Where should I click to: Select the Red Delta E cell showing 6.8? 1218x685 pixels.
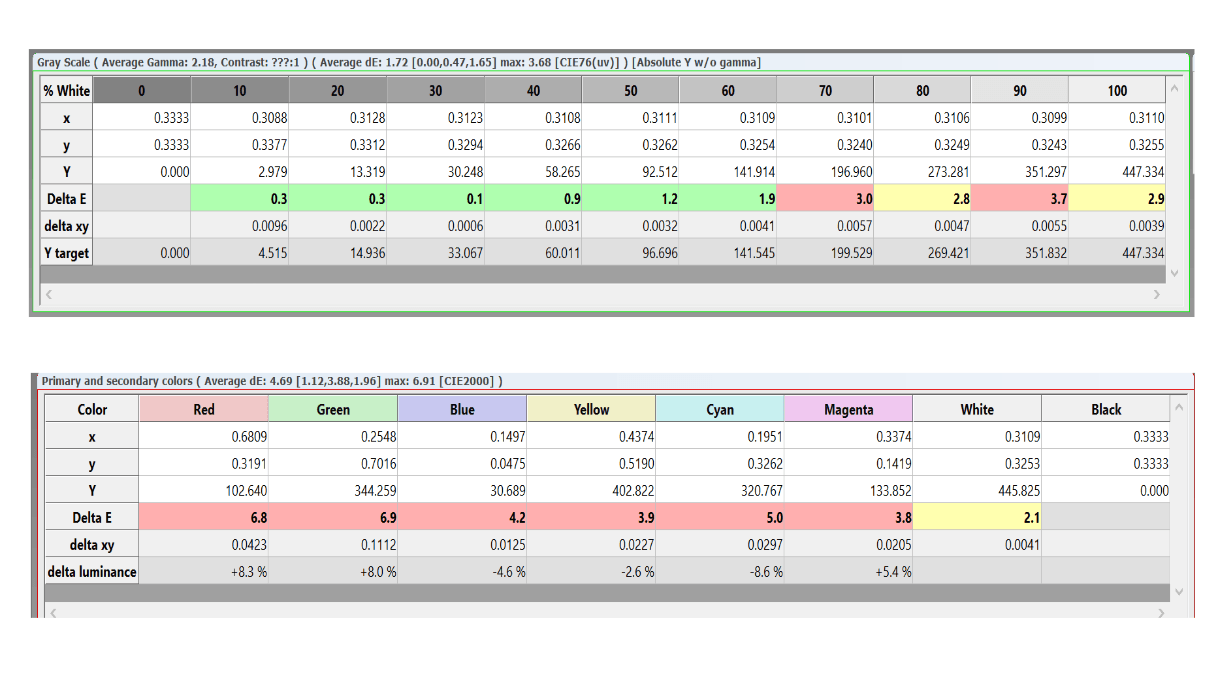[x=204, y=518]
